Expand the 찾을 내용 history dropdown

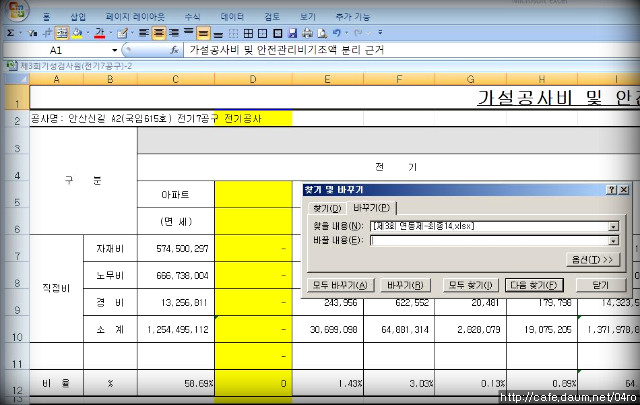613,227
